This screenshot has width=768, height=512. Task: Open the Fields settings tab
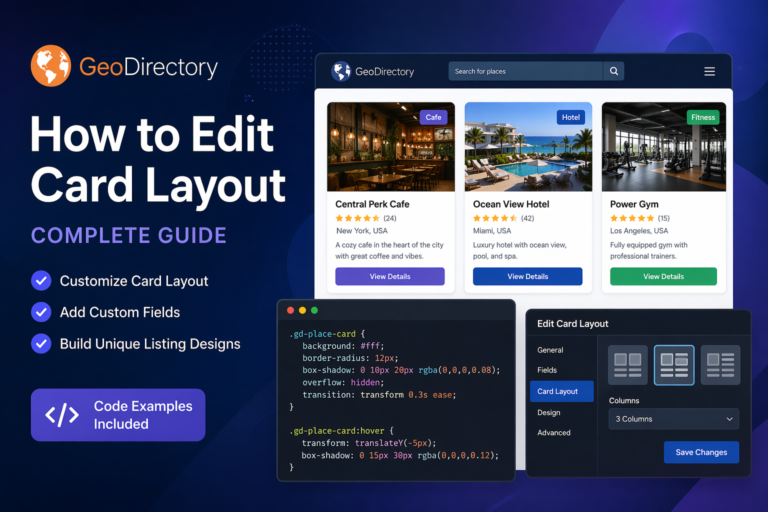pos(547,370)
